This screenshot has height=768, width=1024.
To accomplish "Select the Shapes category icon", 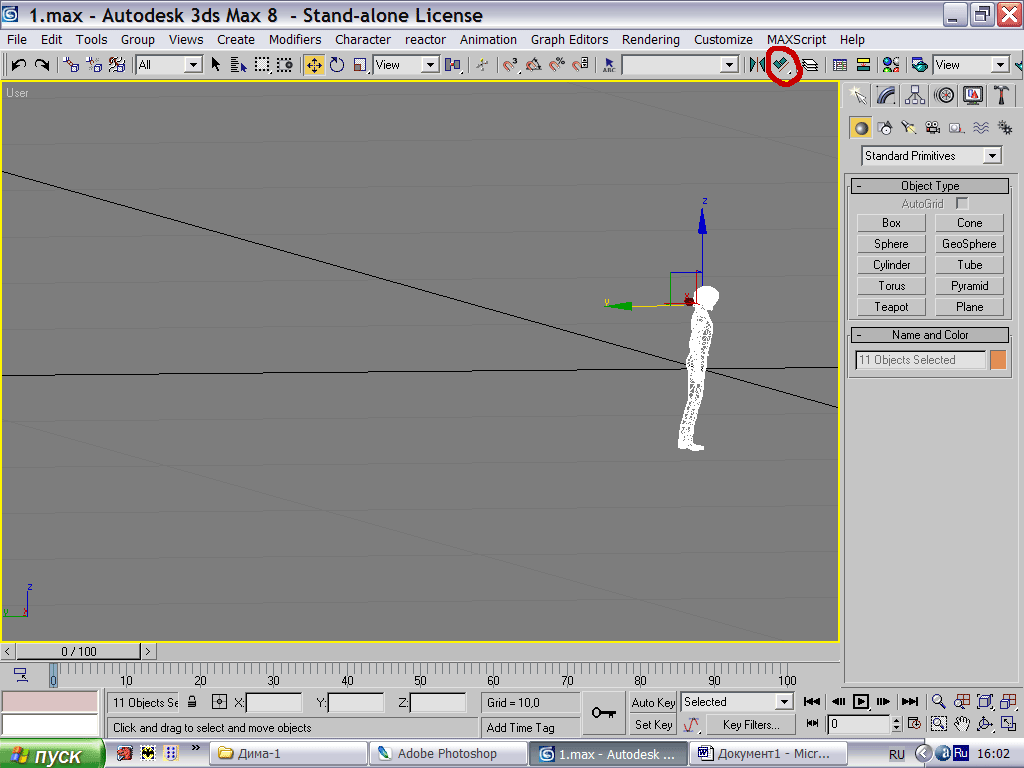I will pos(885,128).
